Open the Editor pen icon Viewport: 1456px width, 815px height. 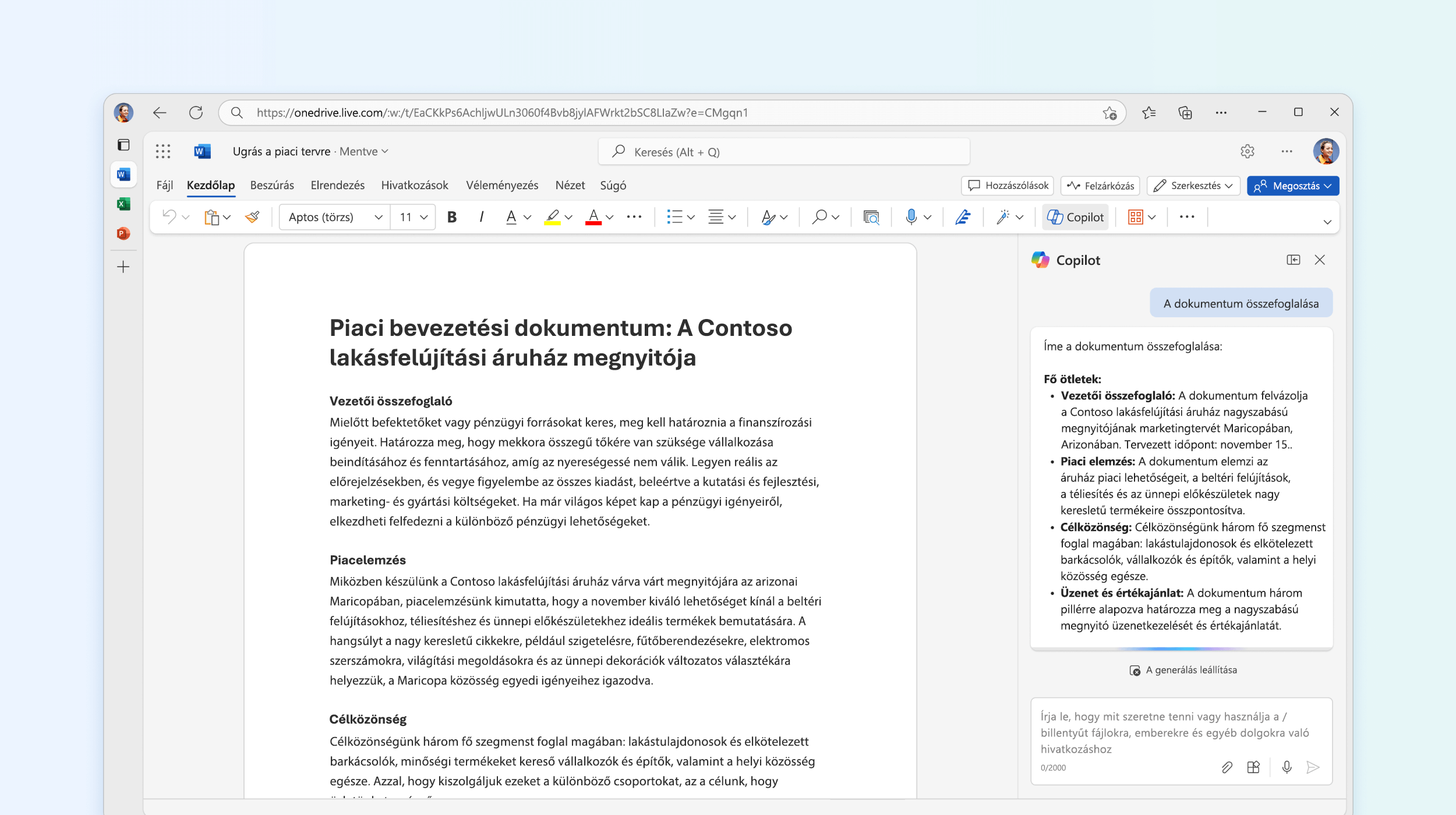point(963,217)
